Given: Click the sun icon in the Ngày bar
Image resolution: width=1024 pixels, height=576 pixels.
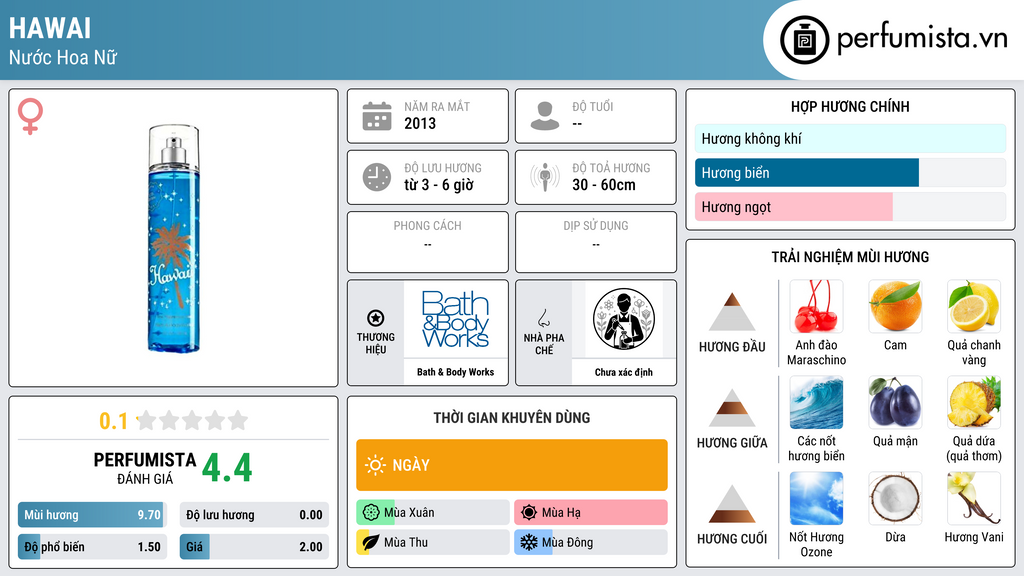Looking at the screenshot, I should click(375, 465).
